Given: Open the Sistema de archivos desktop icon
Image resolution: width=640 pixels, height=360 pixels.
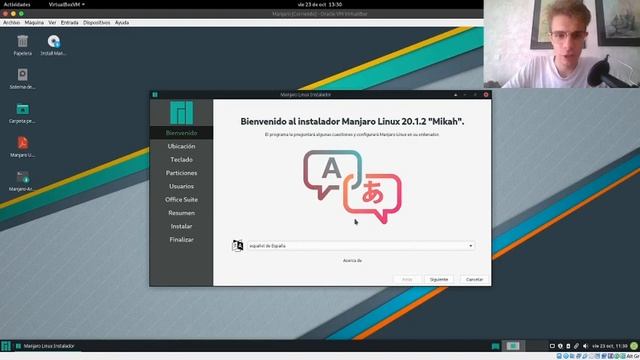Looking at the screenshot, I should pos(22,75).
